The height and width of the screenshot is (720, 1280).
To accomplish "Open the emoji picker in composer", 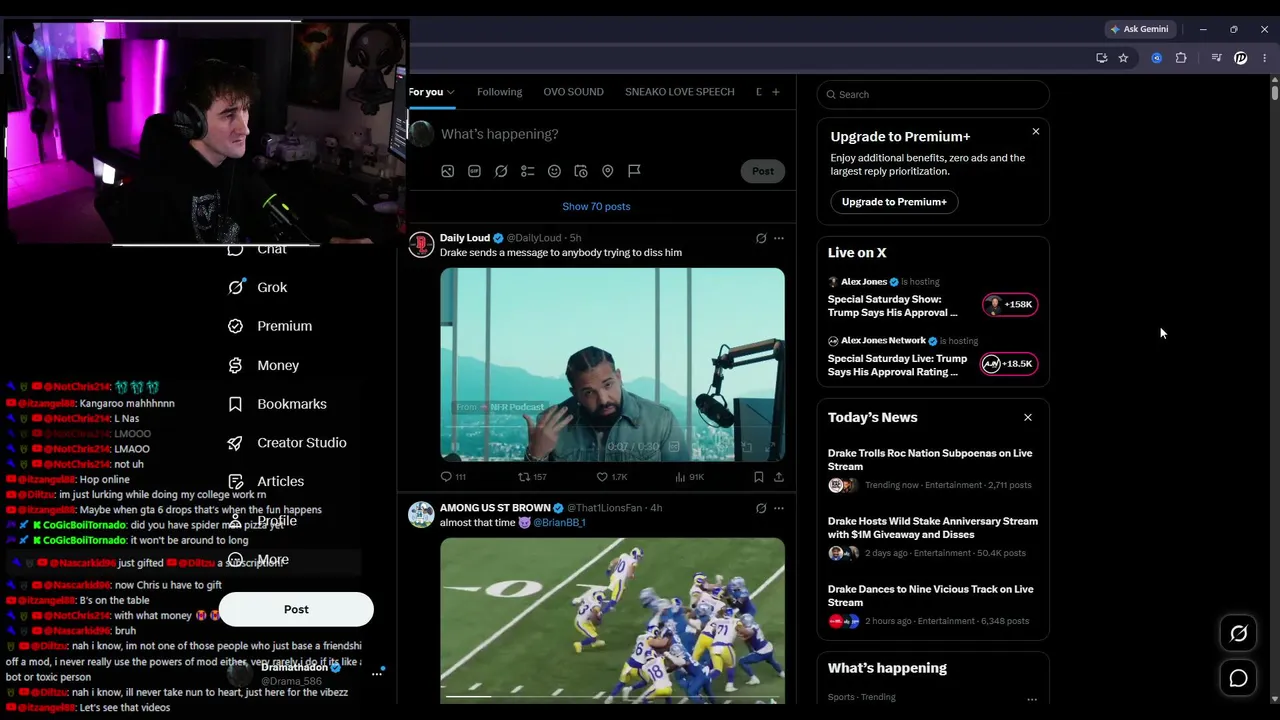I will (x=554, y=171).
